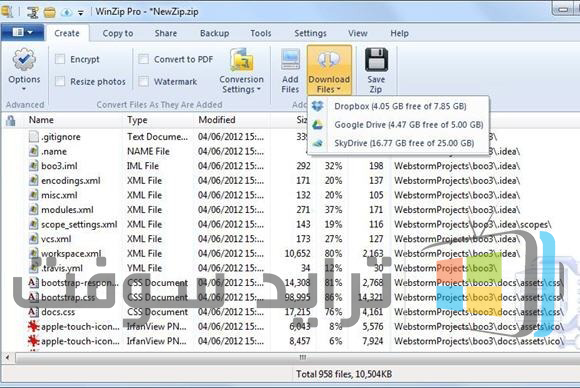Click the misc.xml file icon
The image size is (580, 388).
point(34,195)
